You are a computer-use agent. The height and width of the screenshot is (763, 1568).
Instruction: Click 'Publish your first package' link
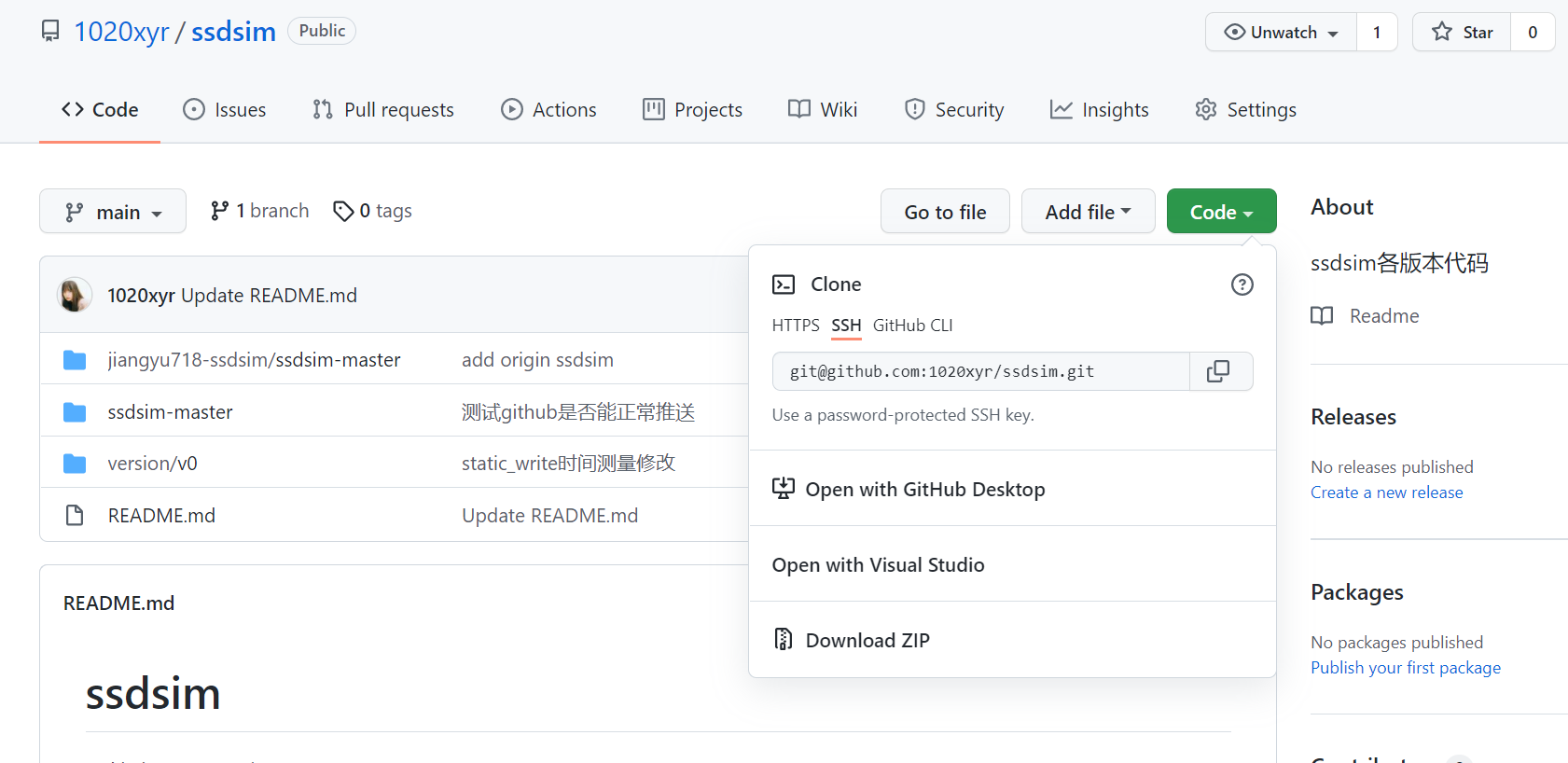coord(1406,668)
